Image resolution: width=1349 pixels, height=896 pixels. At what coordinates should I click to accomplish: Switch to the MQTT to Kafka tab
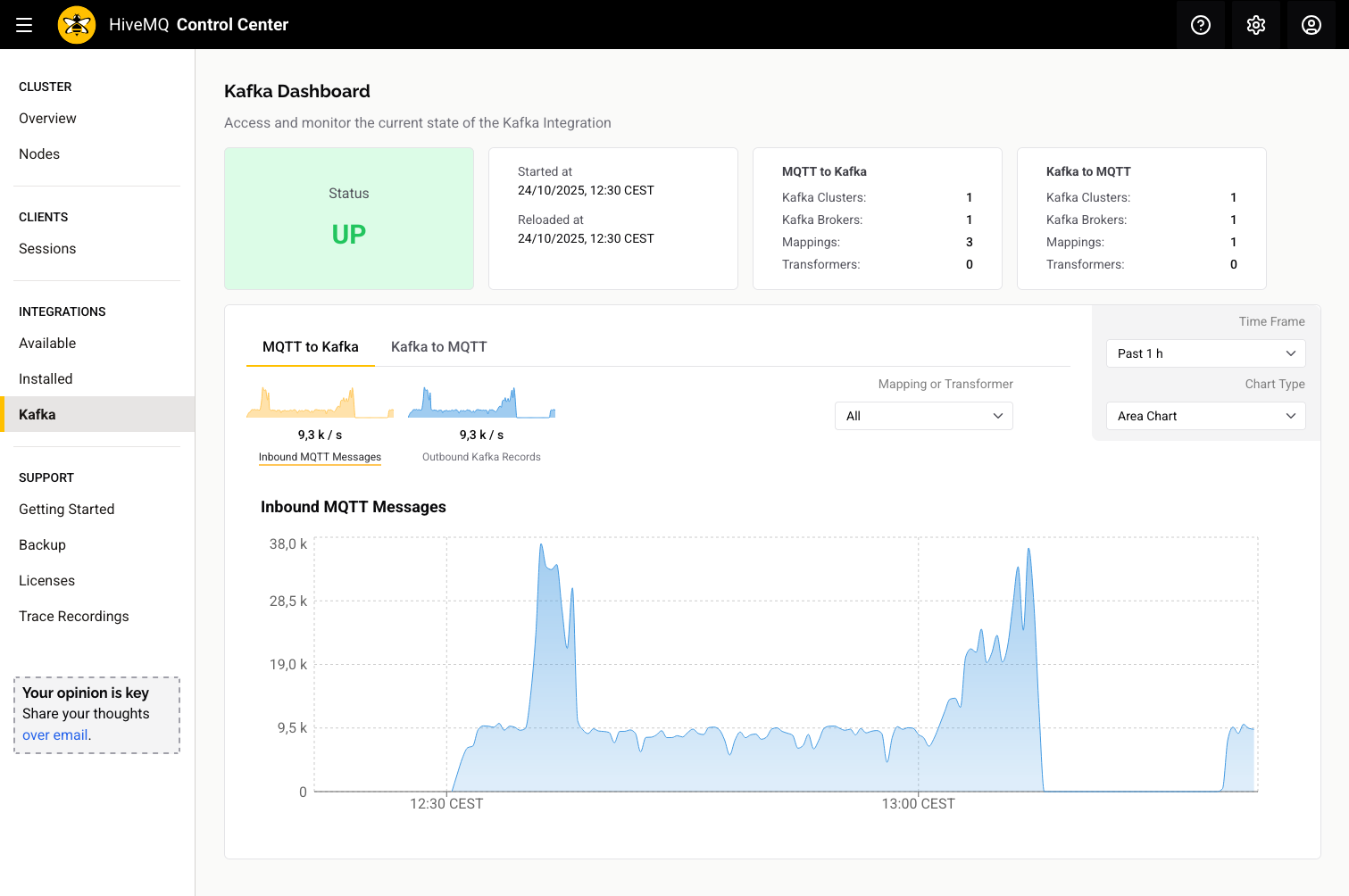click(x=311, y=347)
